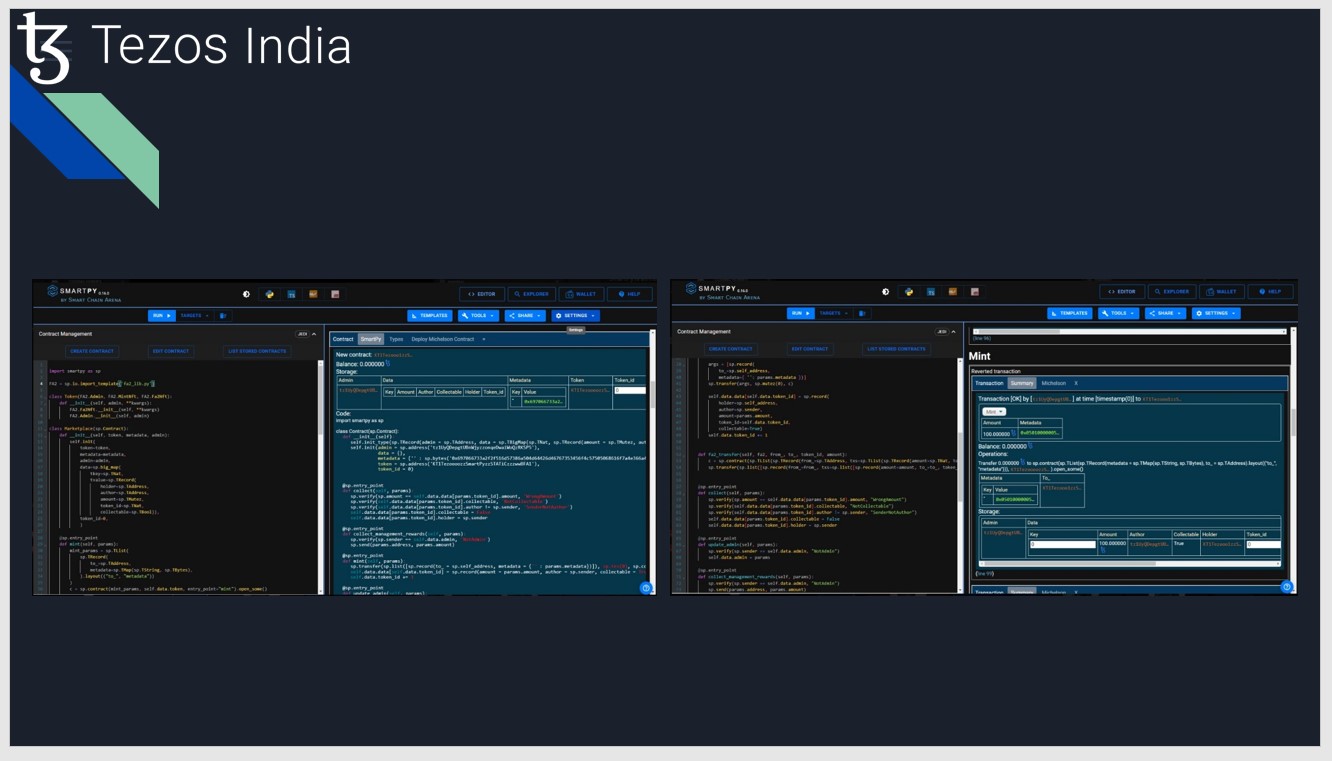
Task: Close transaction view with X tab
Action: coord(1076,383)
